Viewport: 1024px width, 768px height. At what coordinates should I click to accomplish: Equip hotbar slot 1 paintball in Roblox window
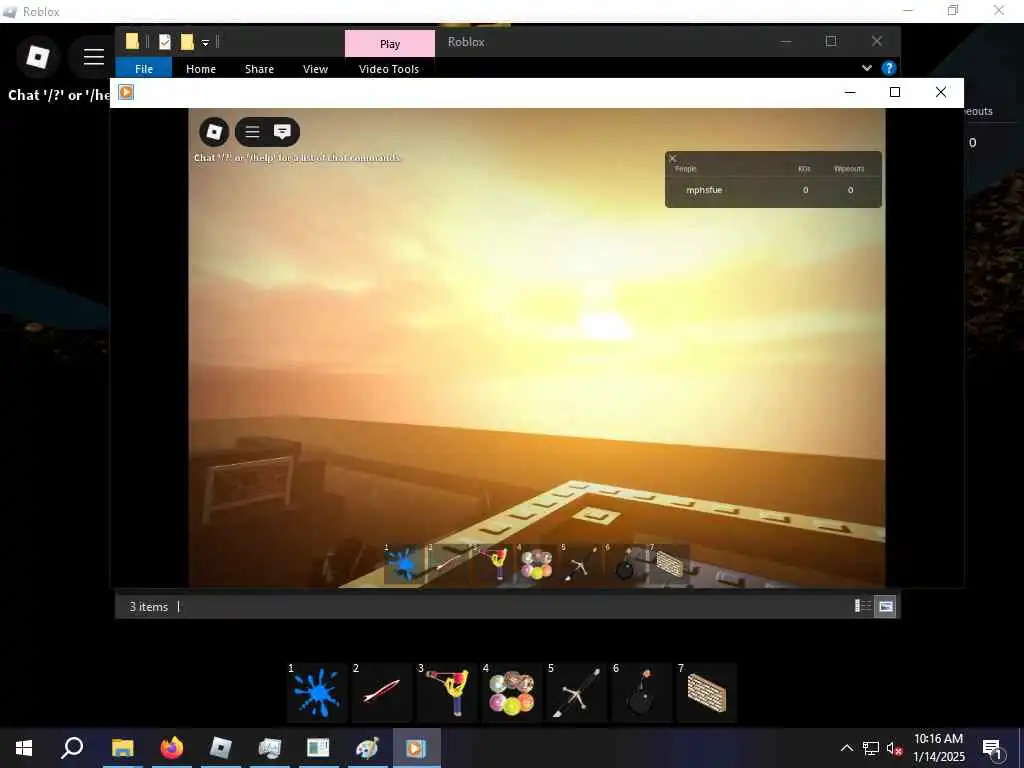pyautogui.click(x=317, y=692)
